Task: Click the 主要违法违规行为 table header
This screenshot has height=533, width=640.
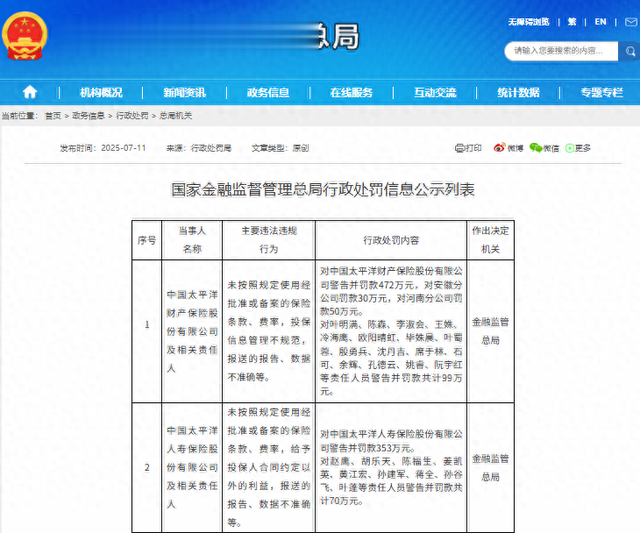Action: coord(269,240)
